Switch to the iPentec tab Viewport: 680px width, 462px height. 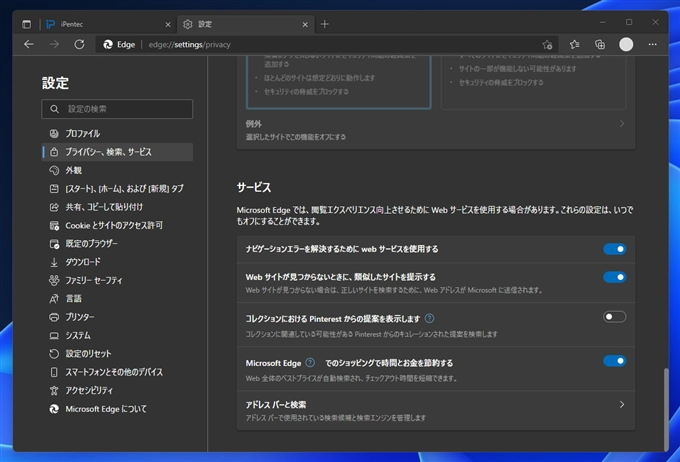(108, 24)
